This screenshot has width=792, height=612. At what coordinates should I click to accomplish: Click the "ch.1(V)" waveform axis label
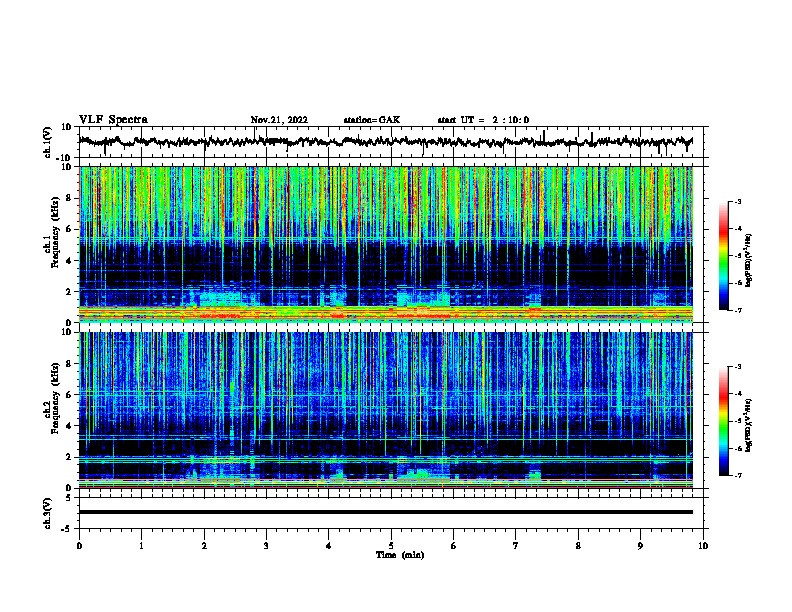(x=48, y=142)
